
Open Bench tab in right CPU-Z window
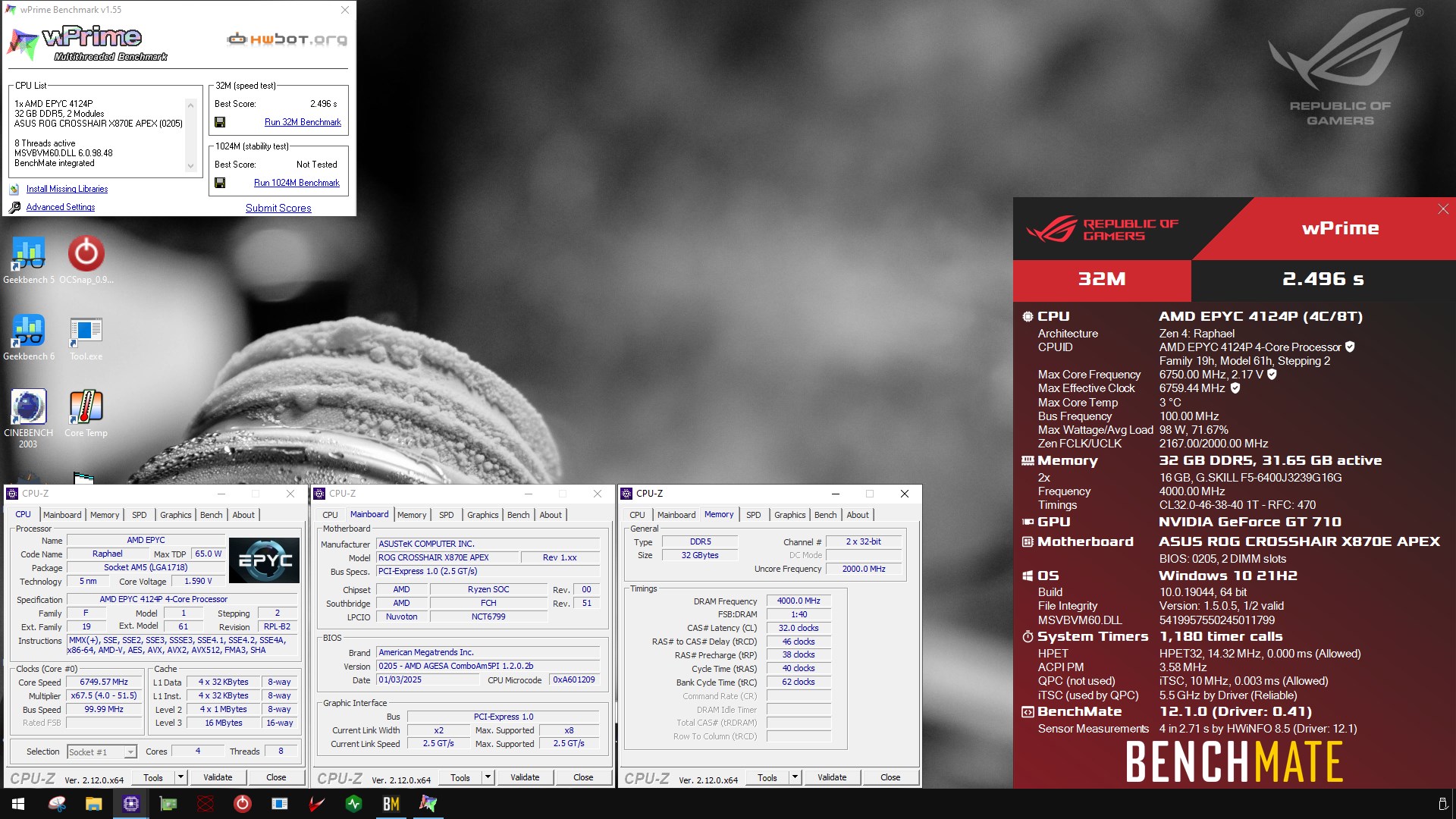coord(826,515)
